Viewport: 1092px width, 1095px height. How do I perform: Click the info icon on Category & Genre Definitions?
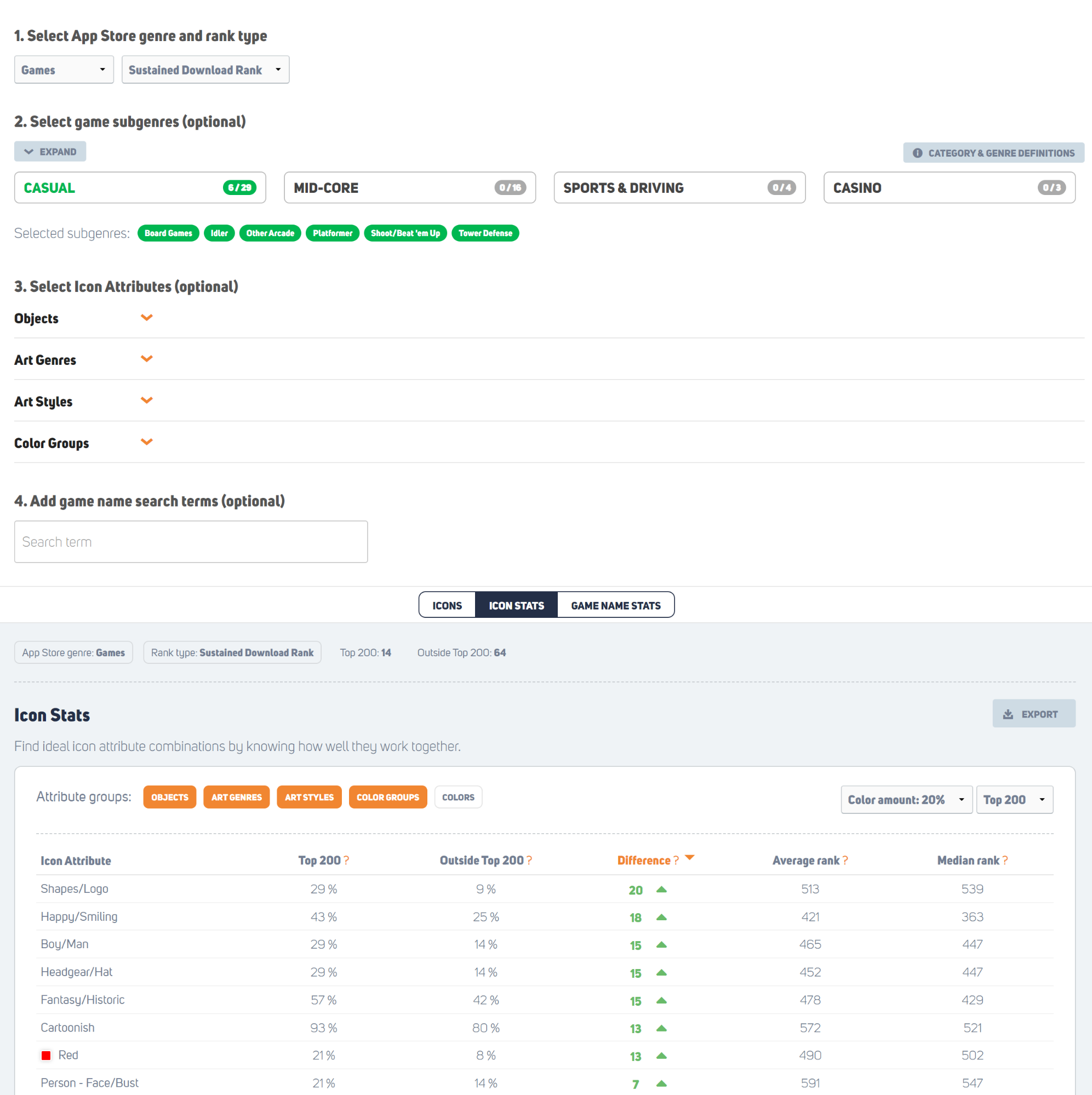918,152
